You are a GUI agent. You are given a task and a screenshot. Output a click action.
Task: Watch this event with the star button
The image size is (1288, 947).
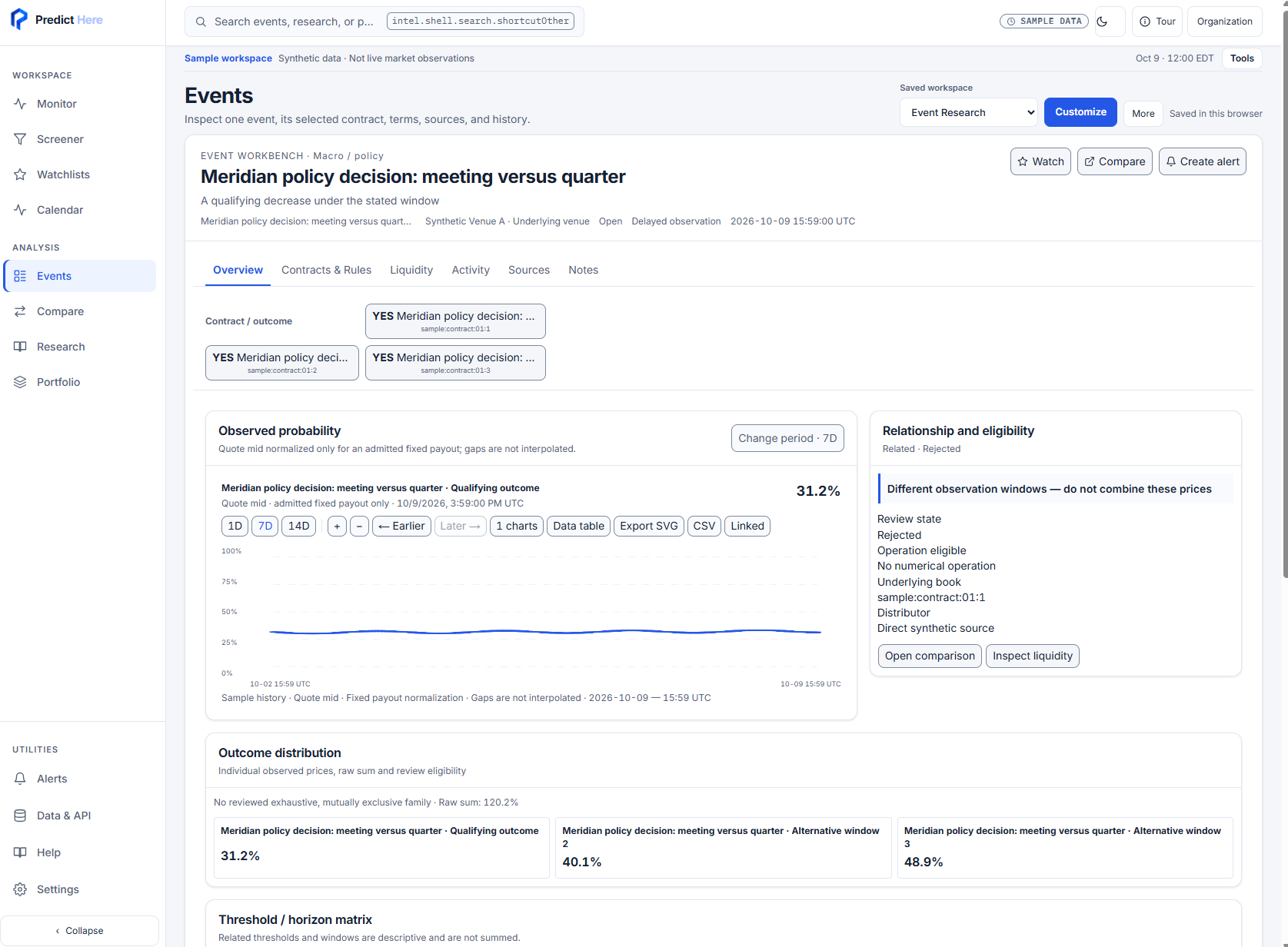pyautogui.click(x=1040, y=161)
